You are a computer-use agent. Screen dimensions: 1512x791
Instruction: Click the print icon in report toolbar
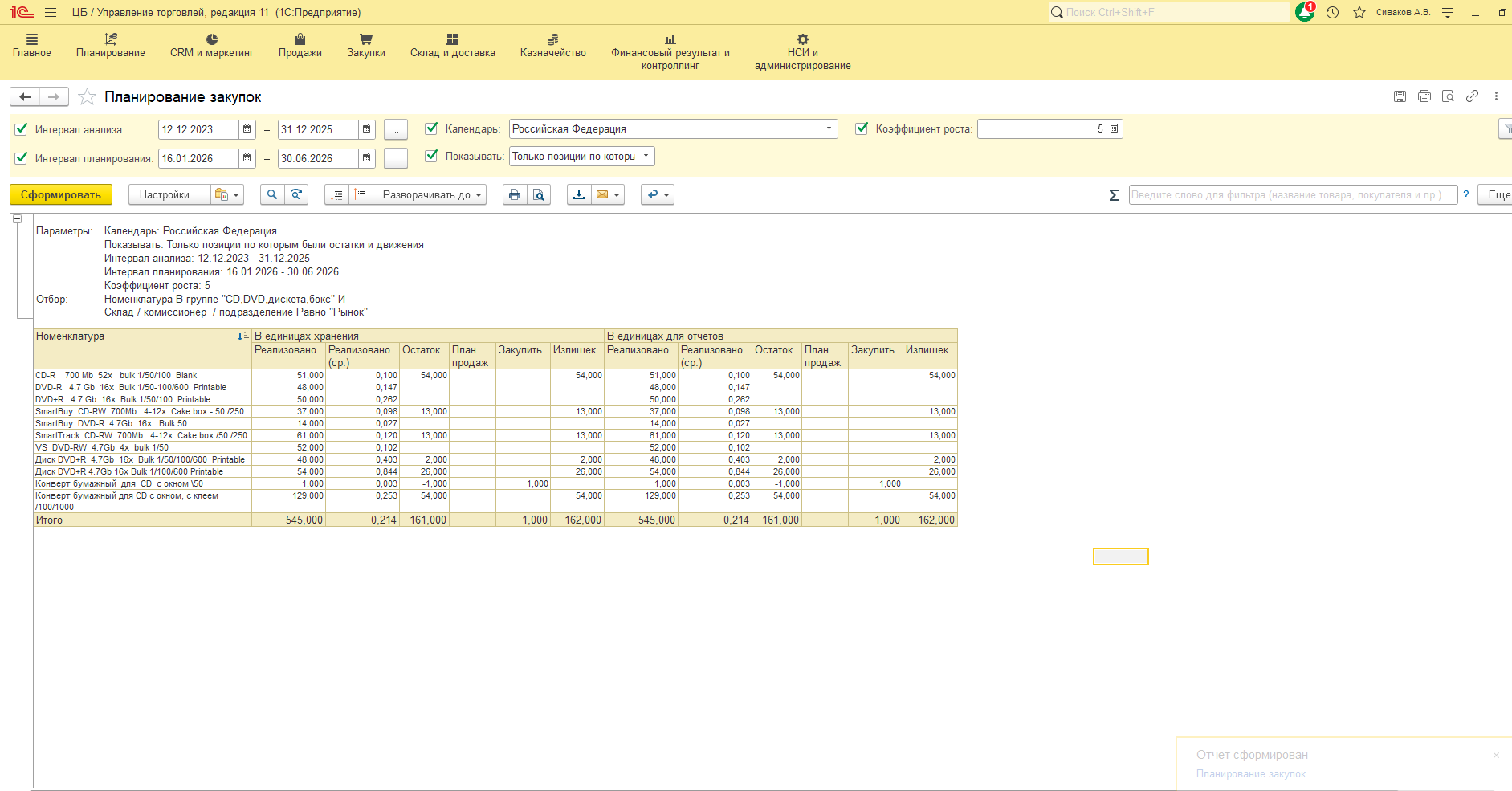[515, 195]
